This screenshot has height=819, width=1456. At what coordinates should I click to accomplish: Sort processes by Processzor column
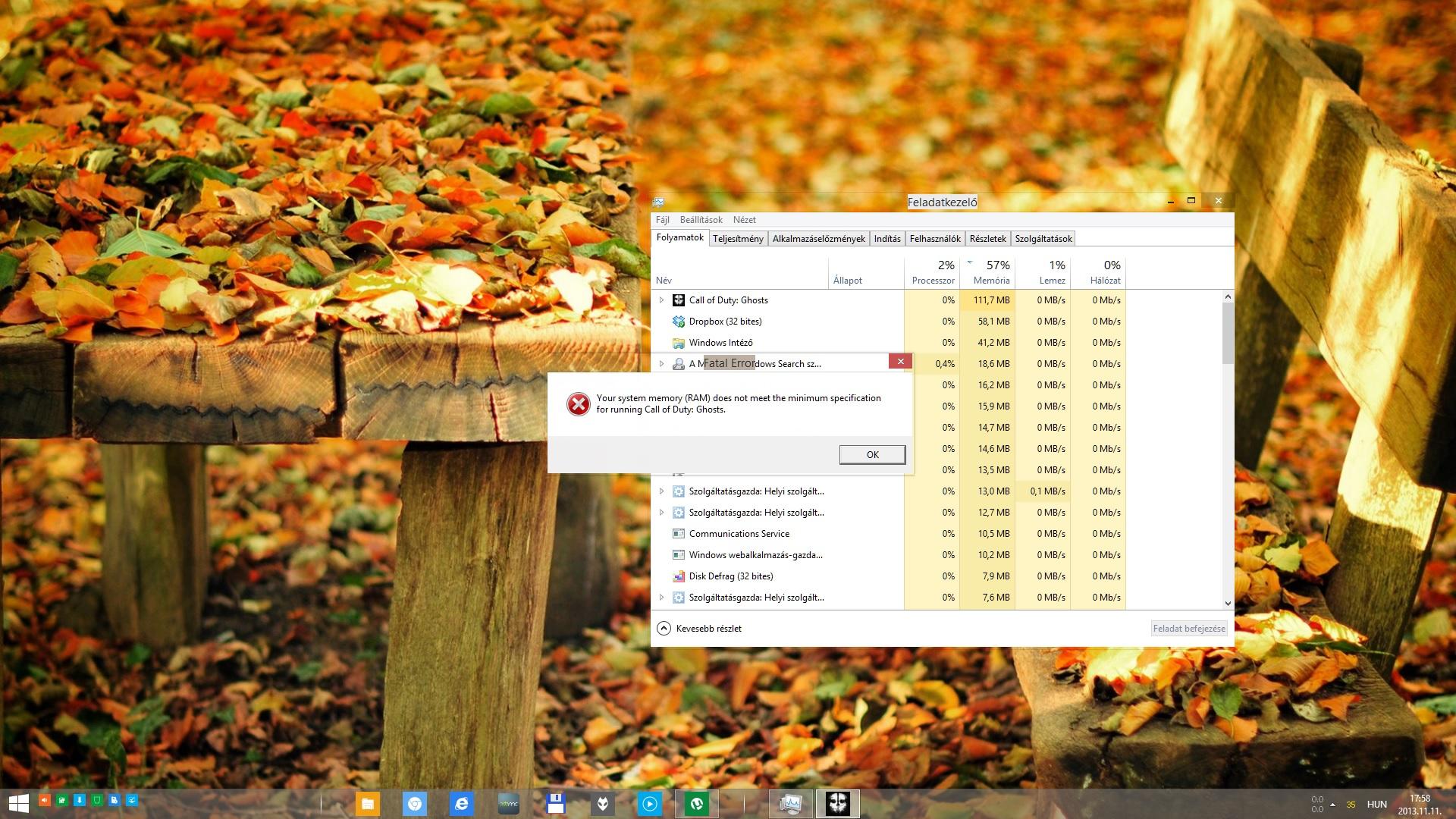click(x=932, y=273)
